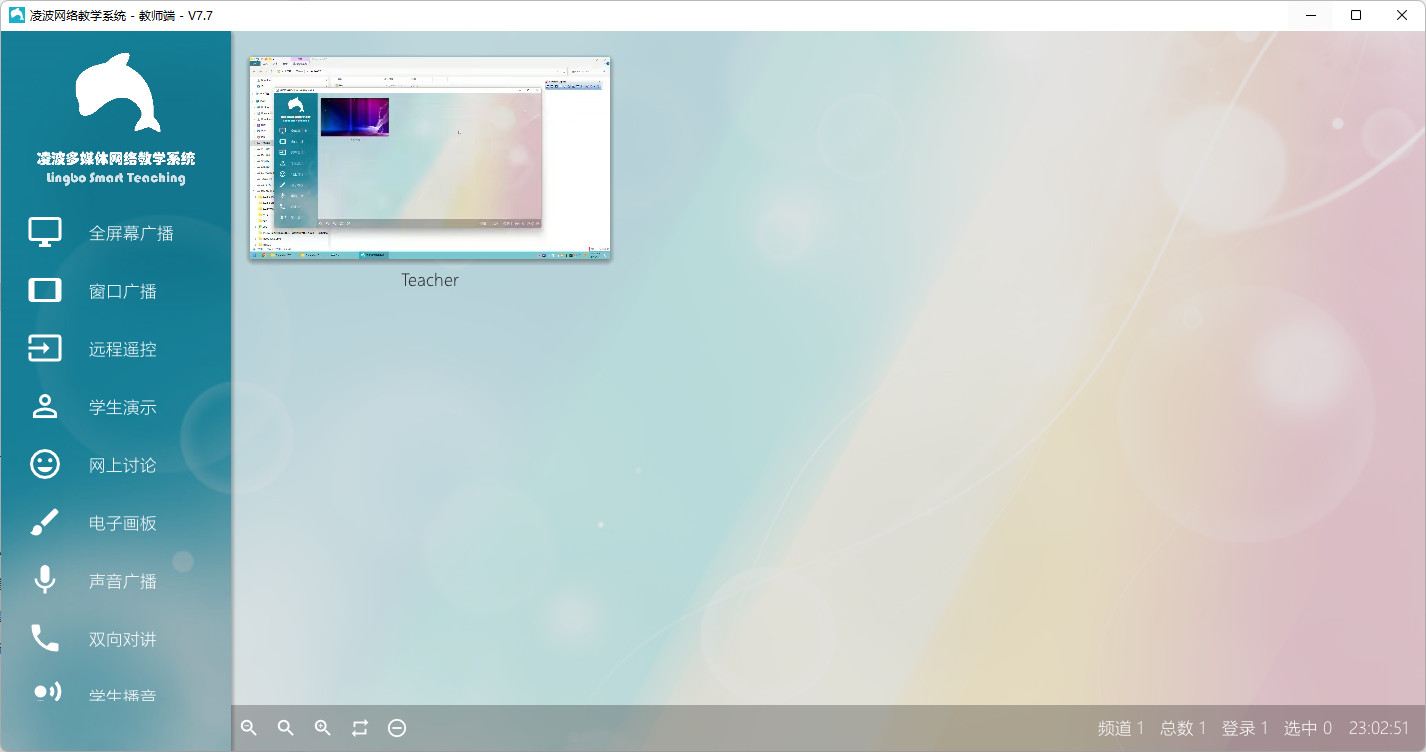Open the electronic whiteboard brush icon
1426x752 pixels.
pos(45,523)
